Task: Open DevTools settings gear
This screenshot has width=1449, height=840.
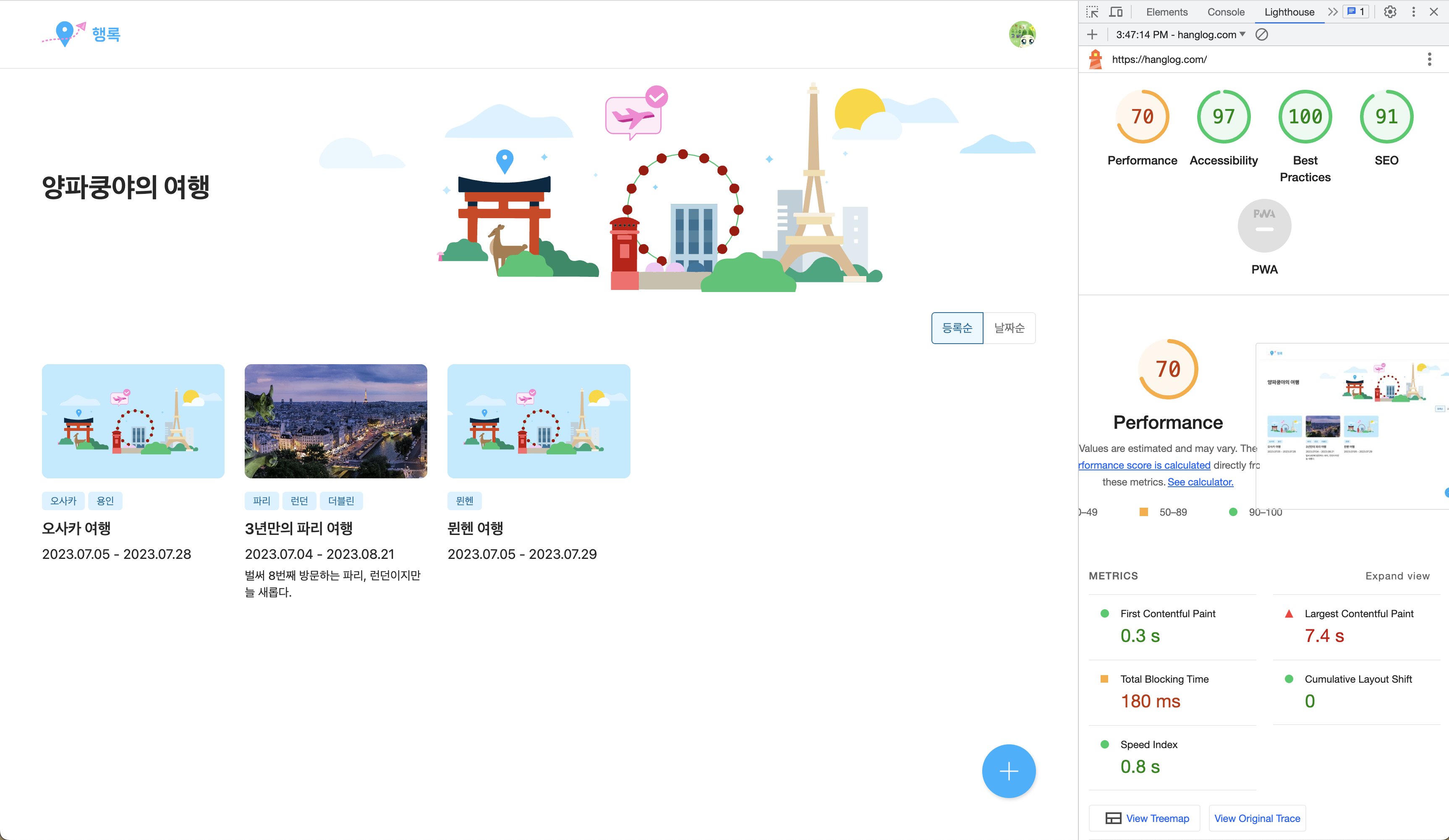Action: click(1390, 11)
